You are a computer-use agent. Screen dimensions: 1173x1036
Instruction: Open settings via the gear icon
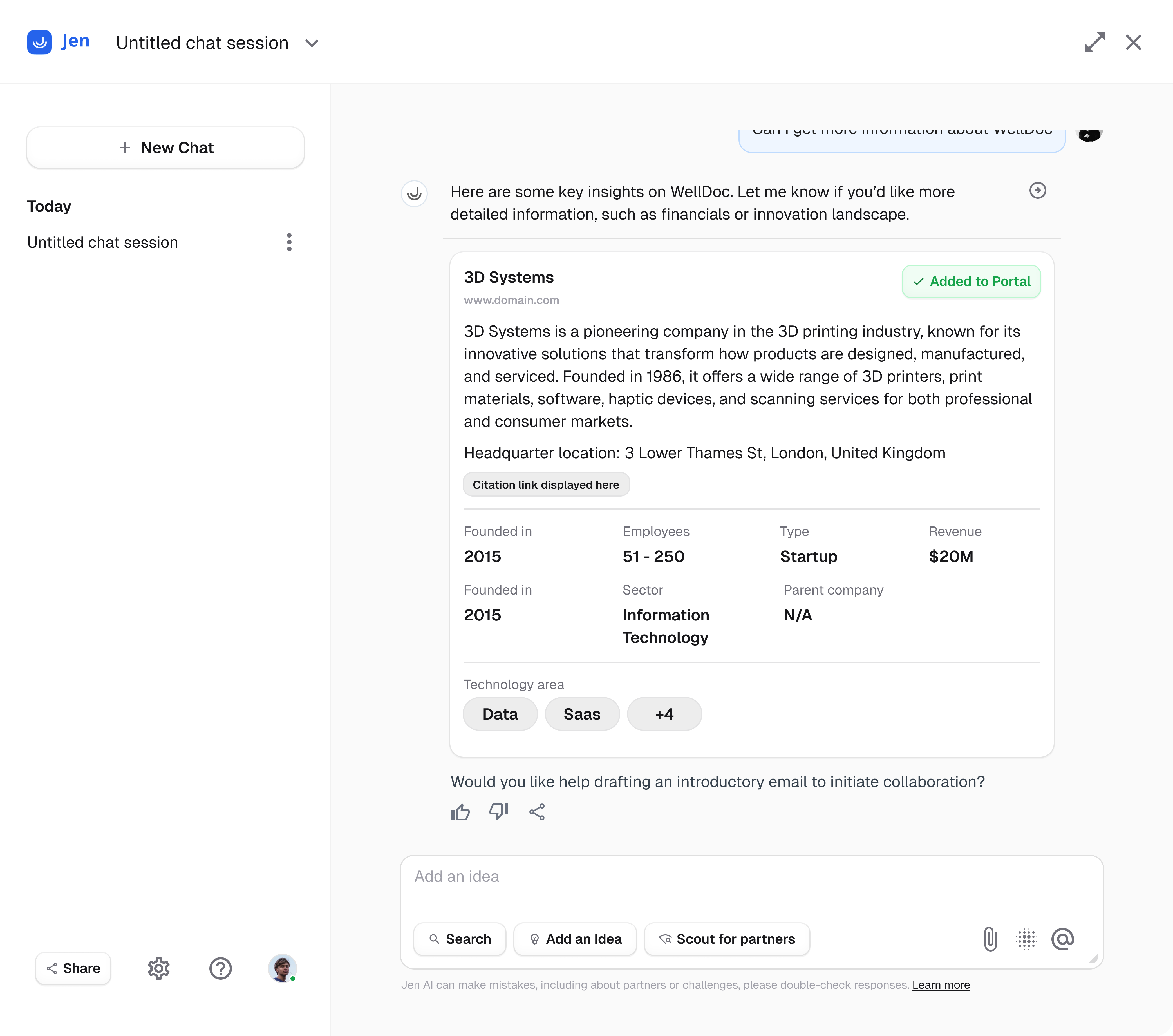coord(158,969)
